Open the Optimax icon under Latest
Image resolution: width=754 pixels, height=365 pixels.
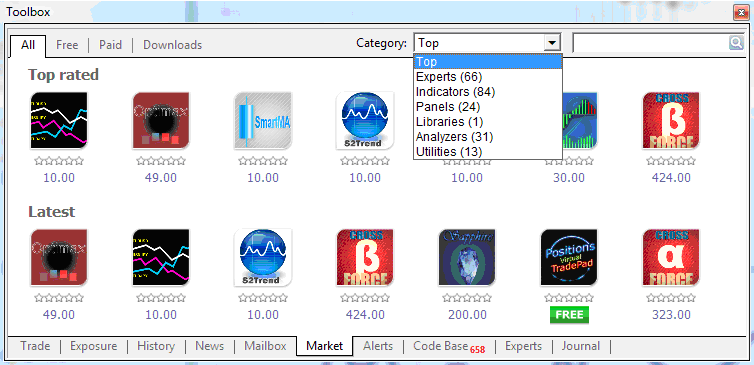(59, 257)
